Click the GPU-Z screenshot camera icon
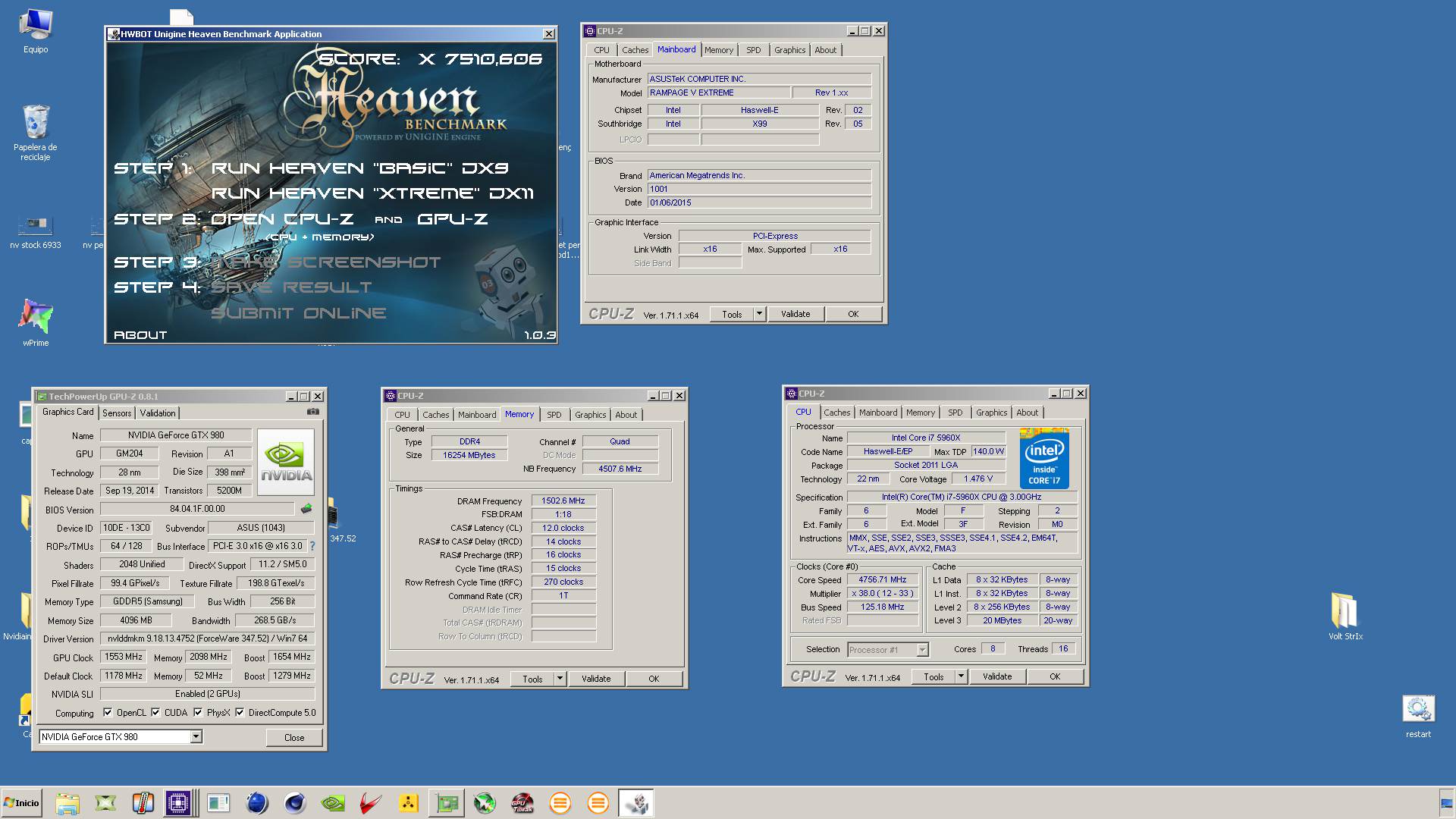 312,412
